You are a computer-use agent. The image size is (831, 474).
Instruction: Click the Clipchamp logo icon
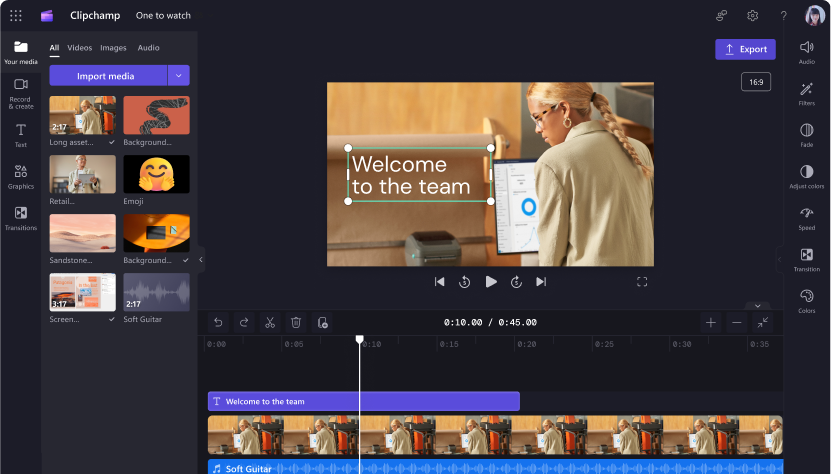[47, 16]
